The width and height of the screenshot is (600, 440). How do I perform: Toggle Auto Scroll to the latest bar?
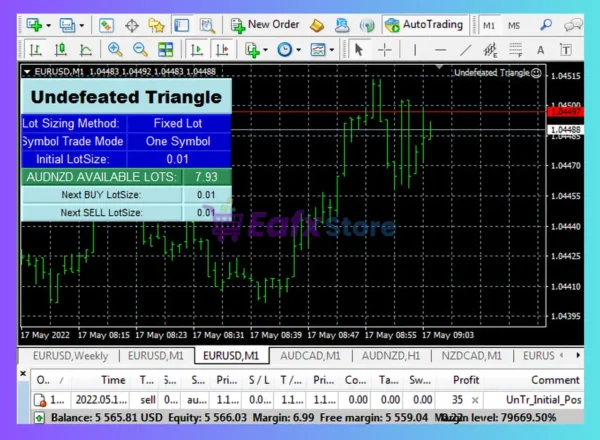[x=197, y=50]
